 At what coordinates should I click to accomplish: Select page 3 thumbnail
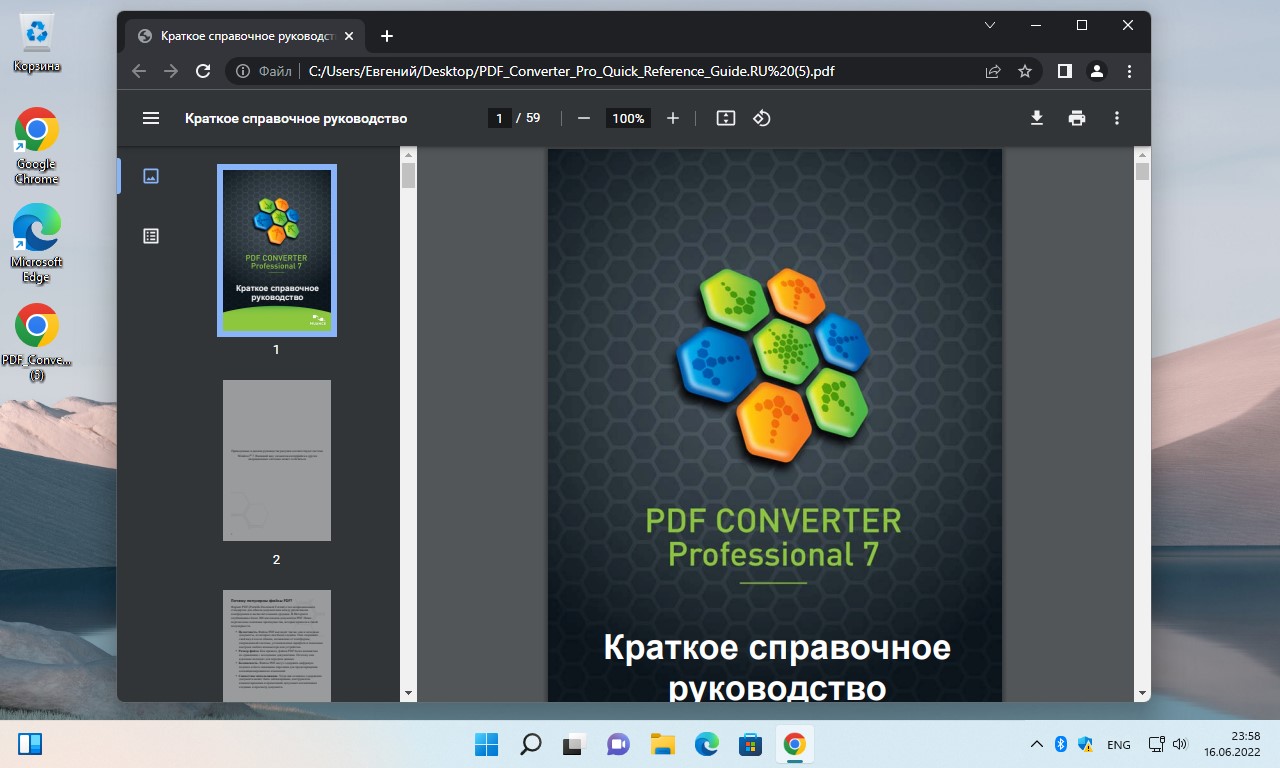point(277,645)
